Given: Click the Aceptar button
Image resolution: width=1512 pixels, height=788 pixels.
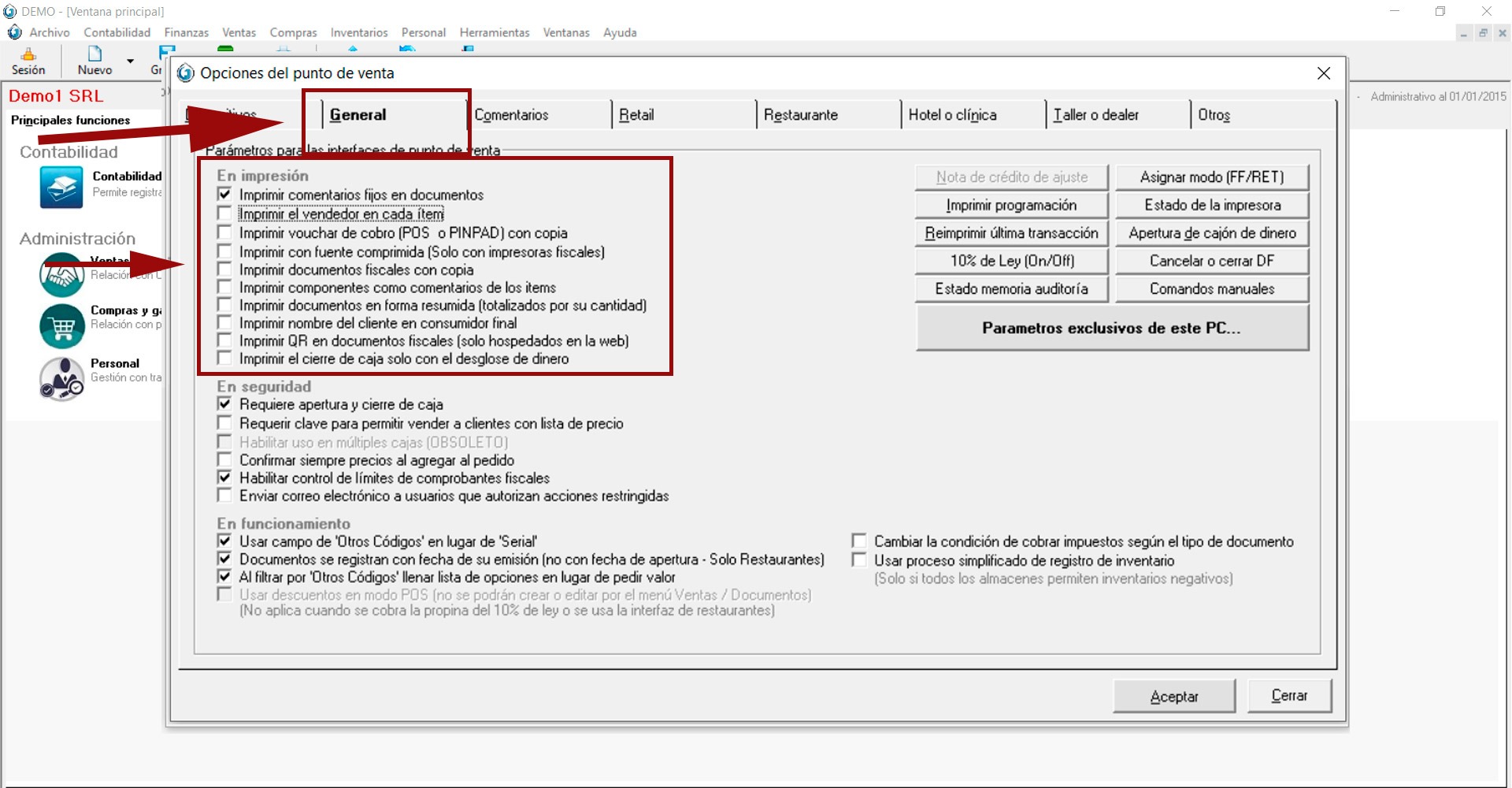Looking at the screenshot, I should tap(1173, 697).
